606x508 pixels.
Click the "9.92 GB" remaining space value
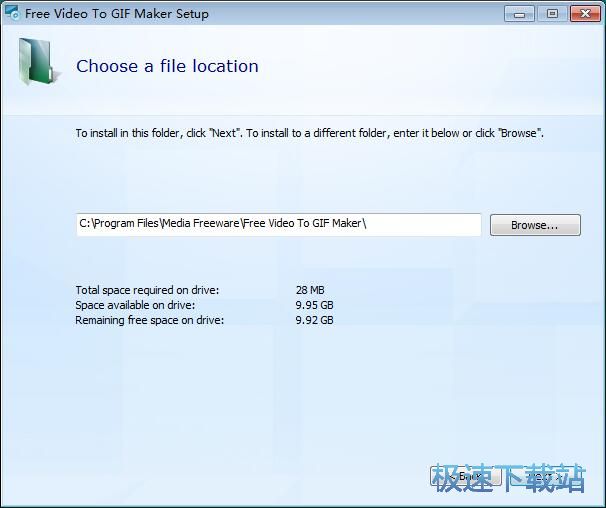[x=314, y=320]
